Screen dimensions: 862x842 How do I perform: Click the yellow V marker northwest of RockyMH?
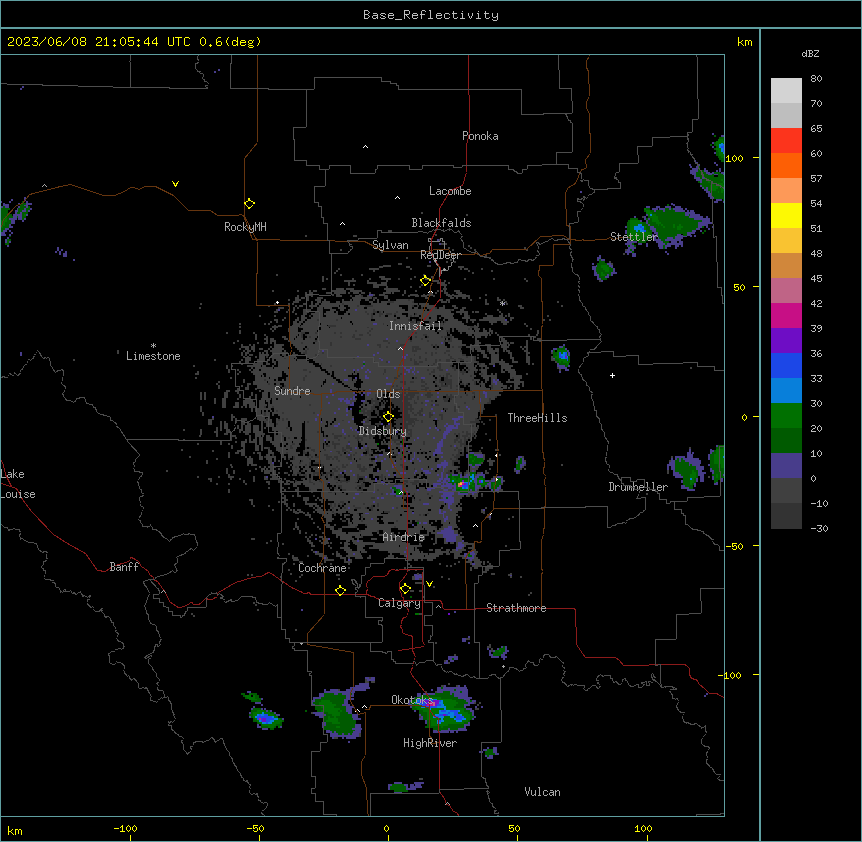[175, 184]
